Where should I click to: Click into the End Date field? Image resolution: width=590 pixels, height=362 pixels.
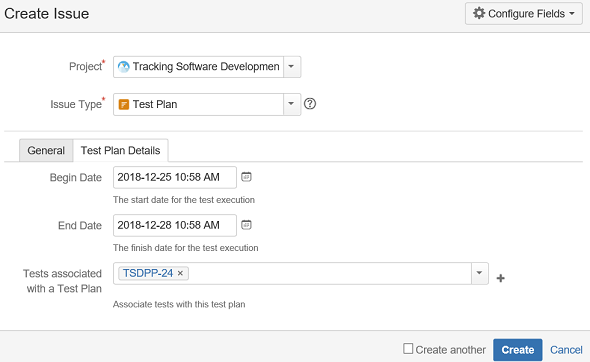click(x=175, y=225)
